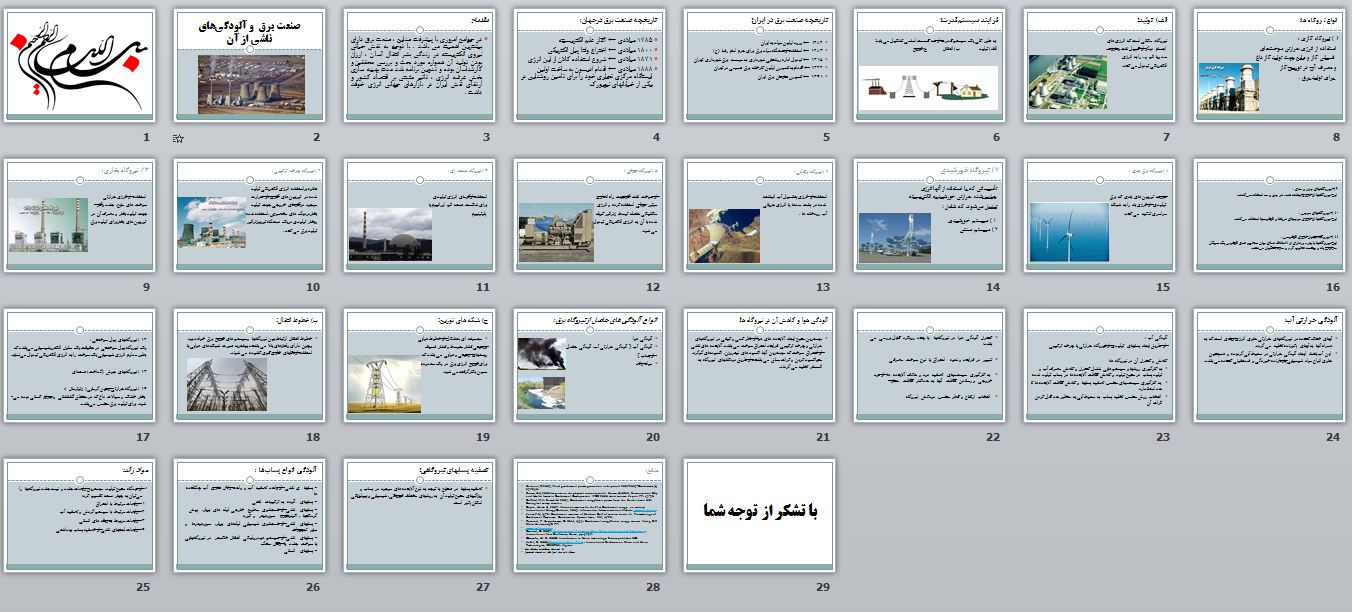The height and width of the screenshot is (612, 1352).
Task: Select slide 6 with power system diagram
Action: point(930,66)
